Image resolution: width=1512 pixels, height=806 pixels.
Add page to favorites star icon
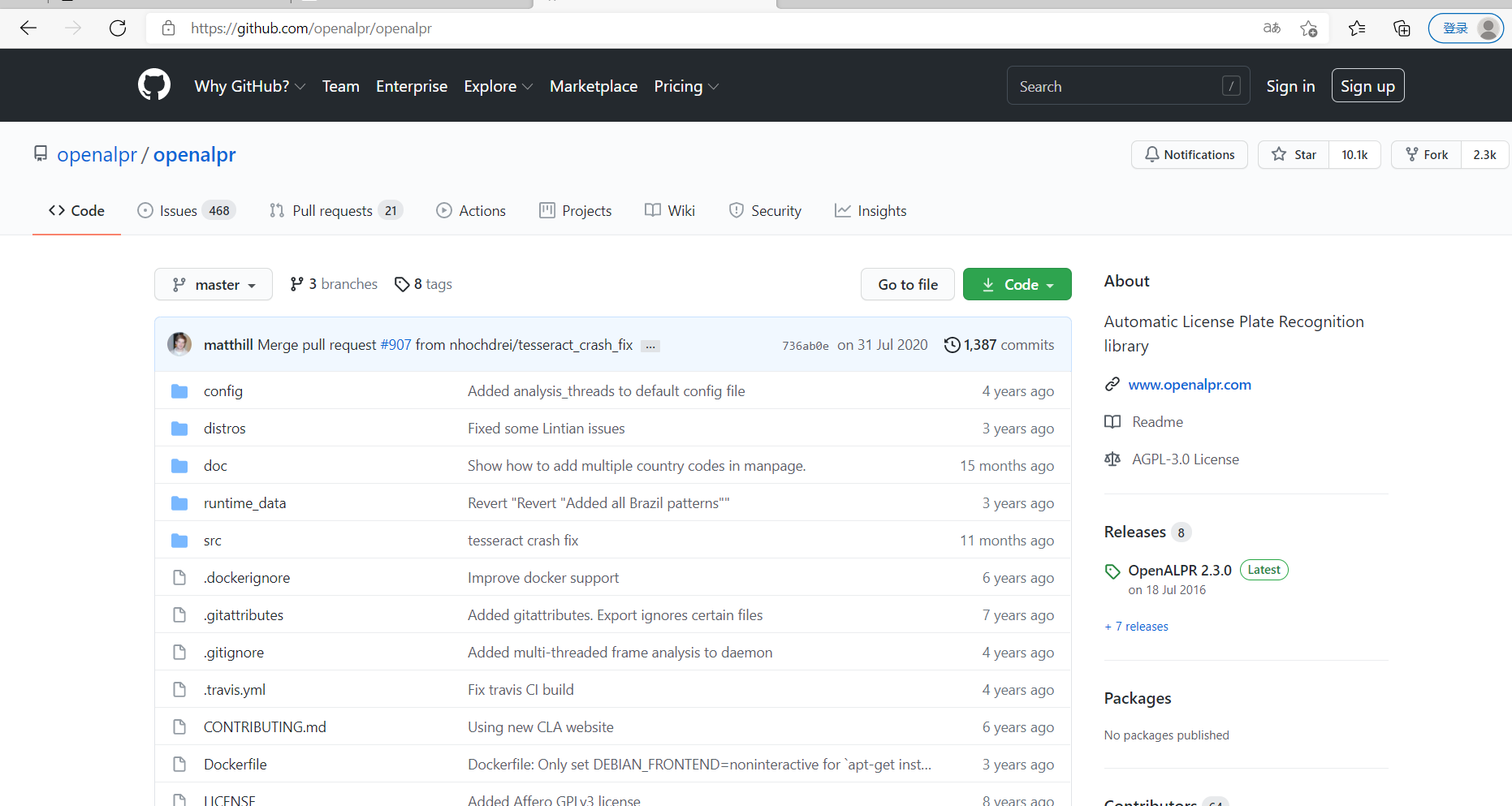point(1308,28)
